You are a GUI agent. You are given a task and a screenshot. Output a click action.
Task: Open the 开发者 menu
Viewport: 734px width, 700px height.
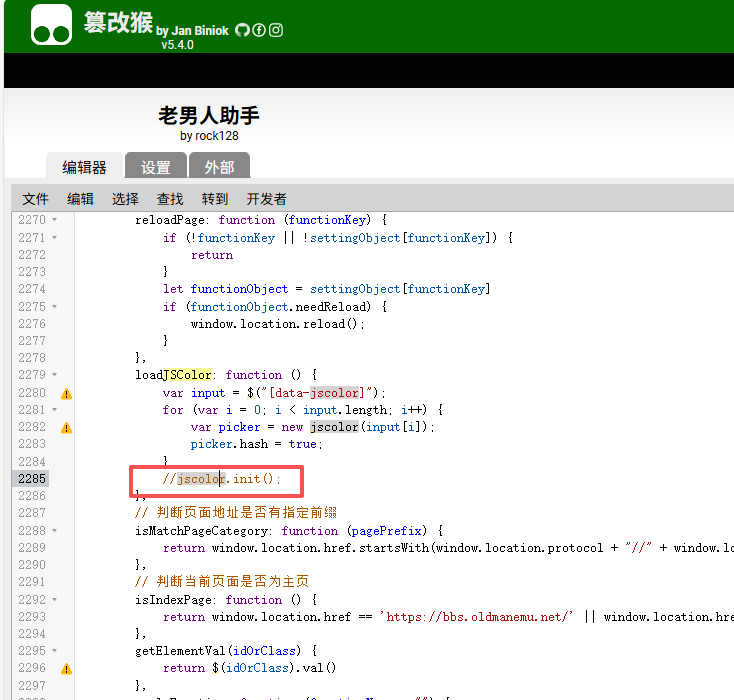click(266, 199)
